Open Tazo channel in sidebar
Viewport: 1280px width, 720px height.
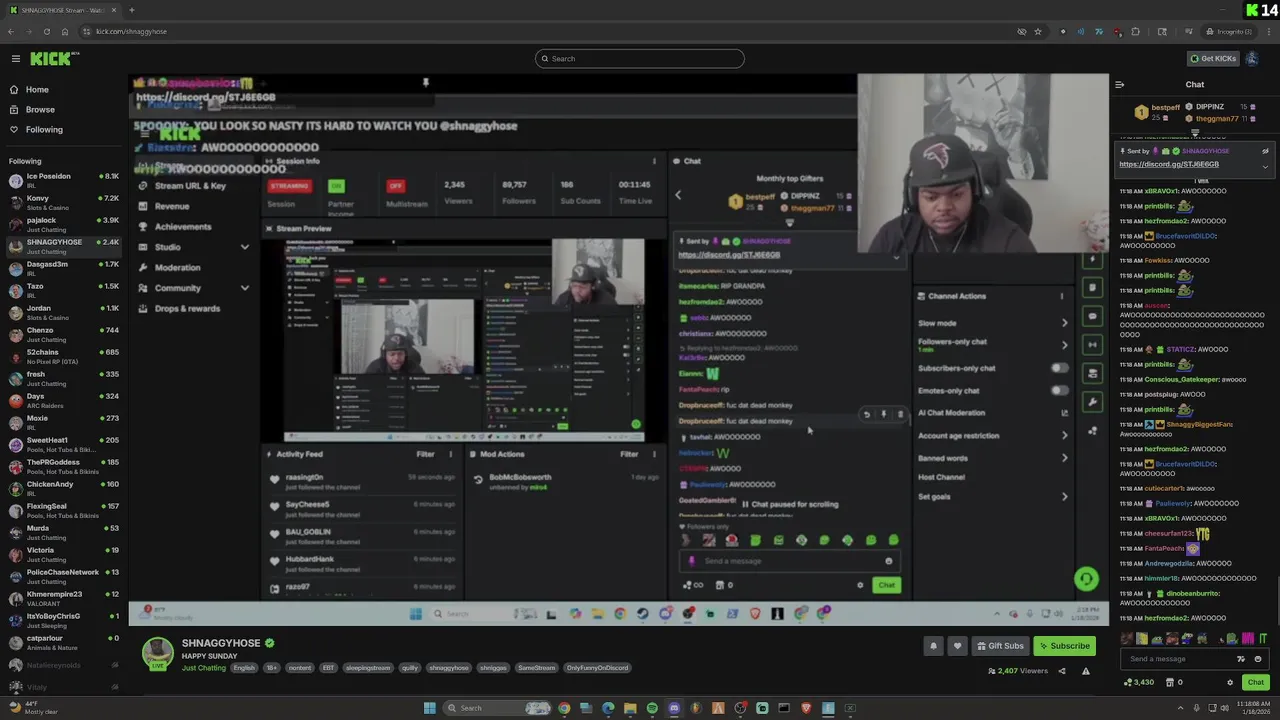pos(62,291)
